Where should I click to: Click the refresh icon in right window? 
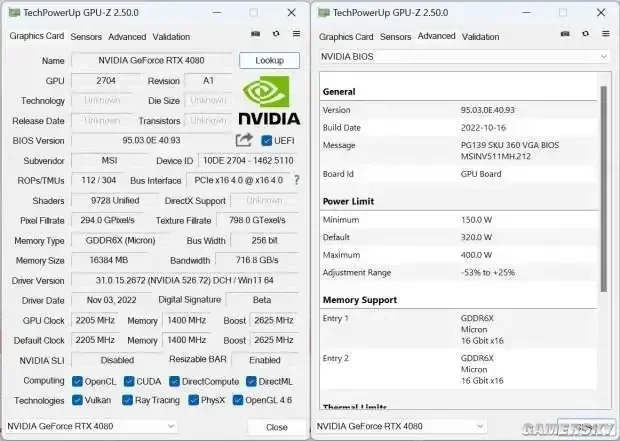coord(585,34)
